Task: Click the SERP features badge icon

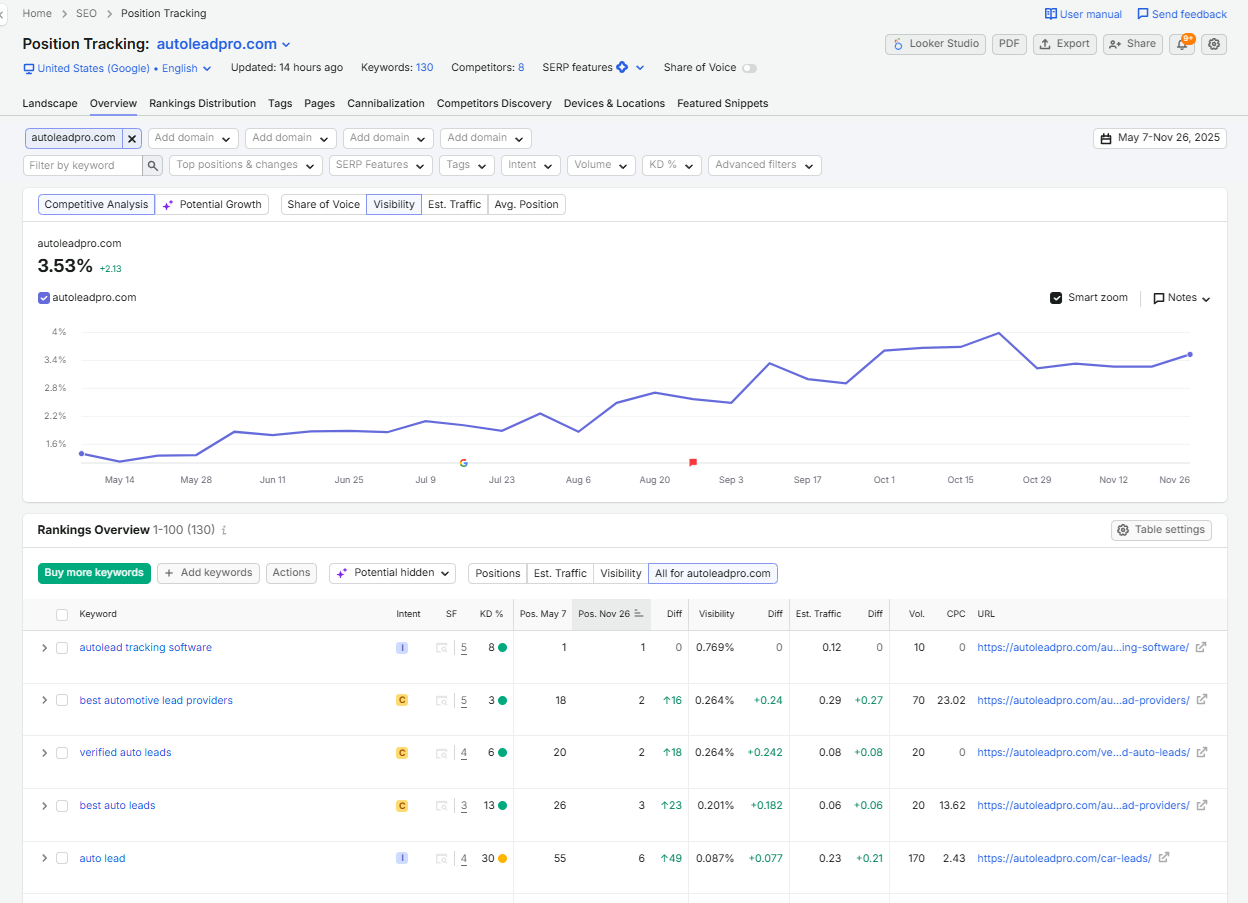Action: point(622,68)
